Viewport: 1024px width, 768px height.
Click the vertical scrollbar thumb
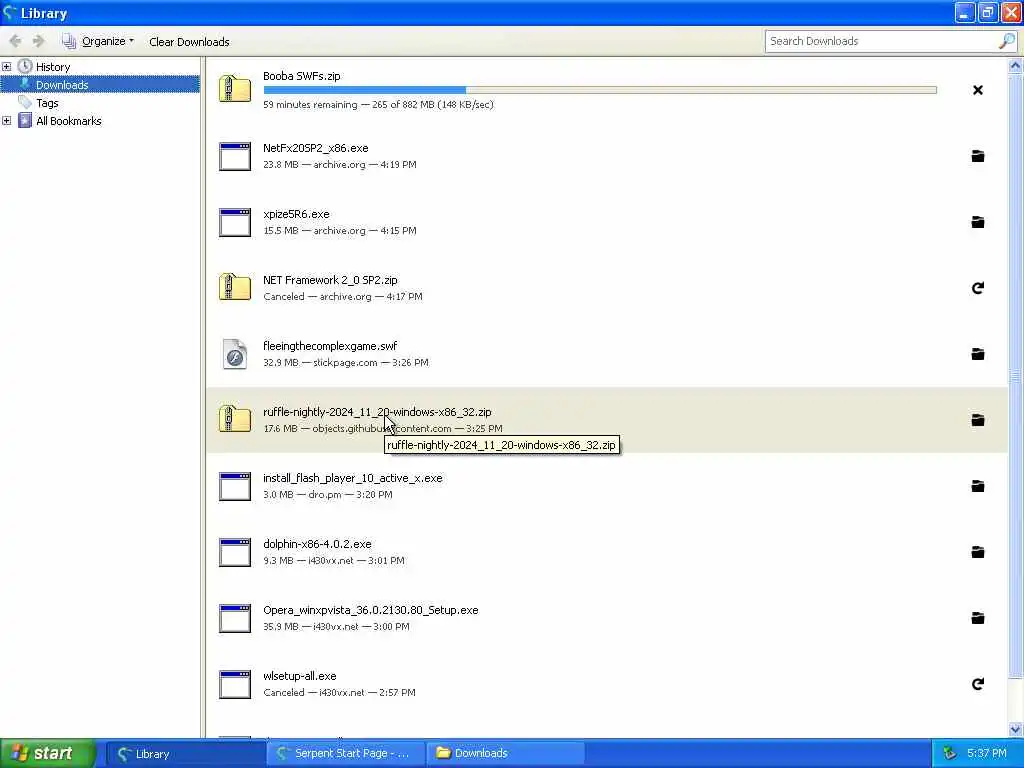point(1016,376)
